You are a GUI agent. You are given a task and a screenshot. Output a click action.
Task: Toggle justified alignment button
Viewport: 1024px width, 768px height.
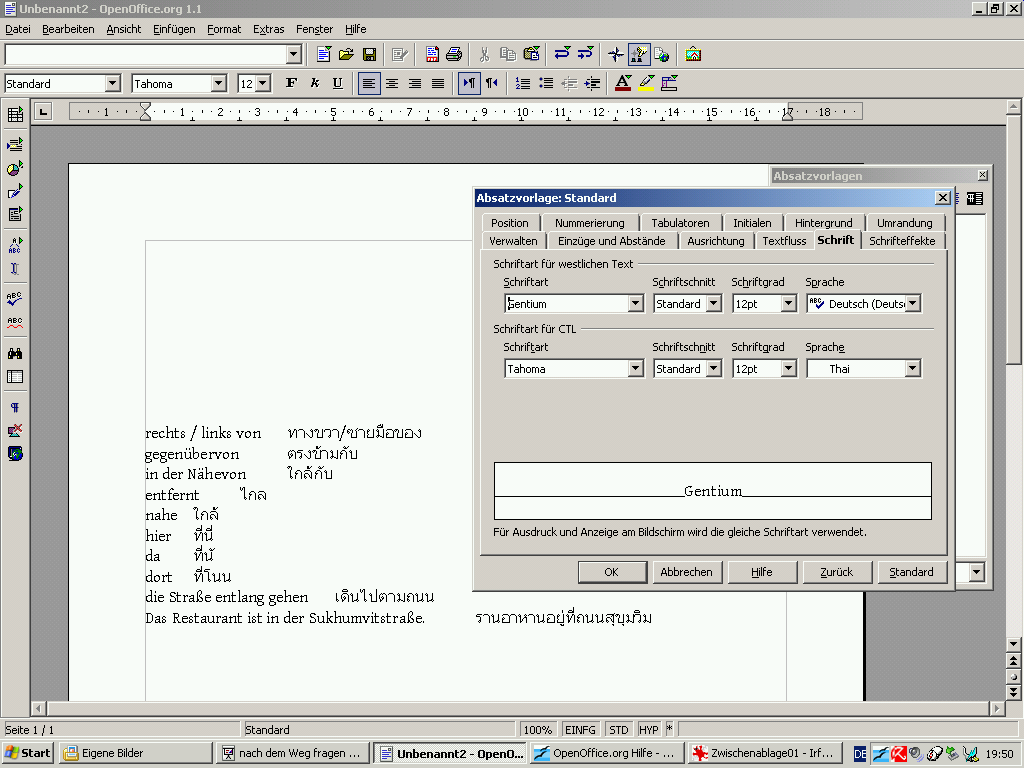pyautogui.click(x=438, y=83)
